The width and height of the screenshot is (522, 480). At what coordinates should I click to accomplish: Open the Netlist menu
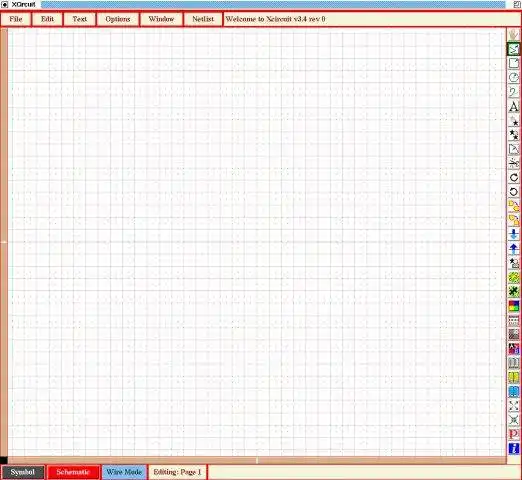[x=203, y=19]
